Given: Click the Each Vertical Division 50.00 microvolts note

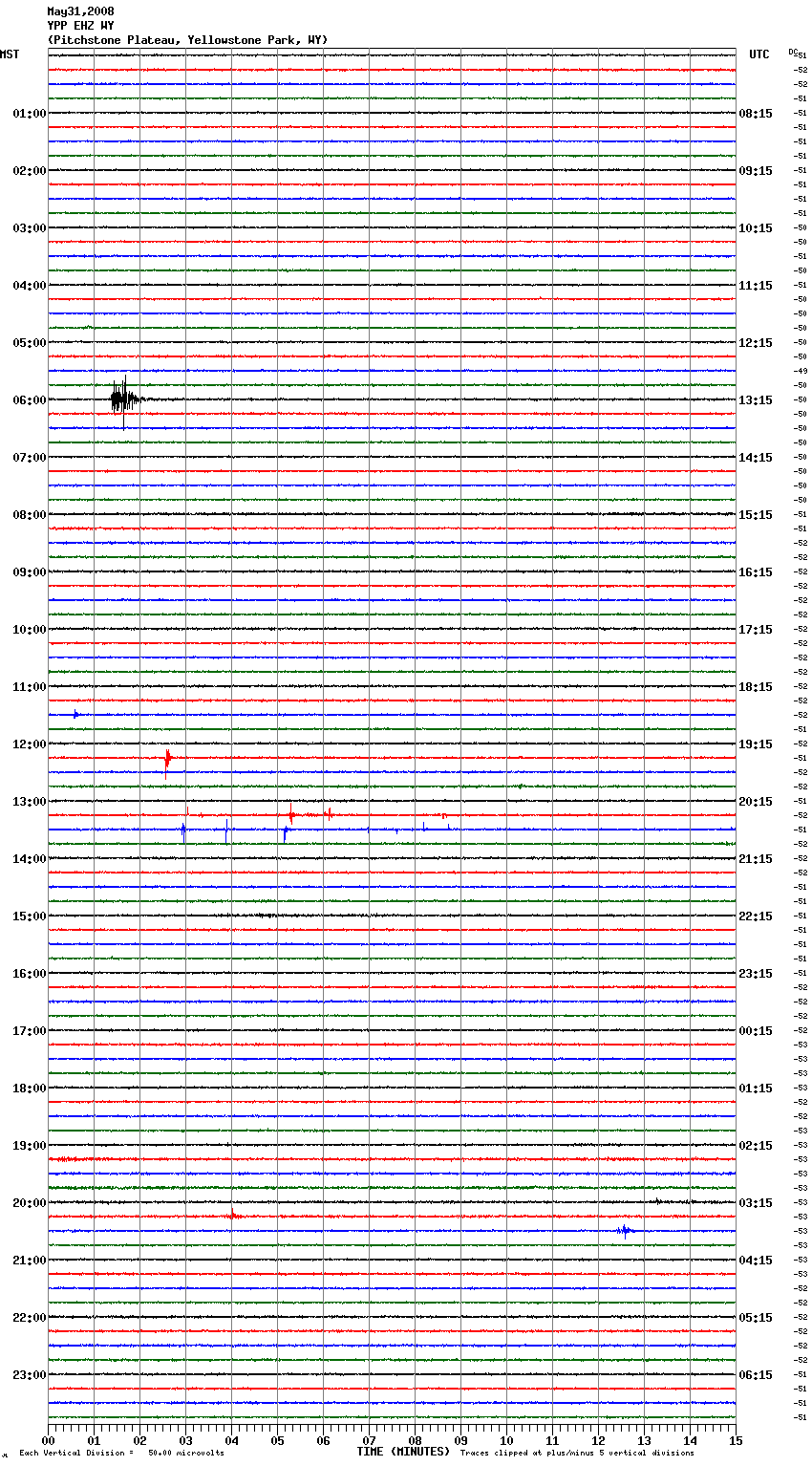Looking at the screenshot, I should pos(121,1454).
